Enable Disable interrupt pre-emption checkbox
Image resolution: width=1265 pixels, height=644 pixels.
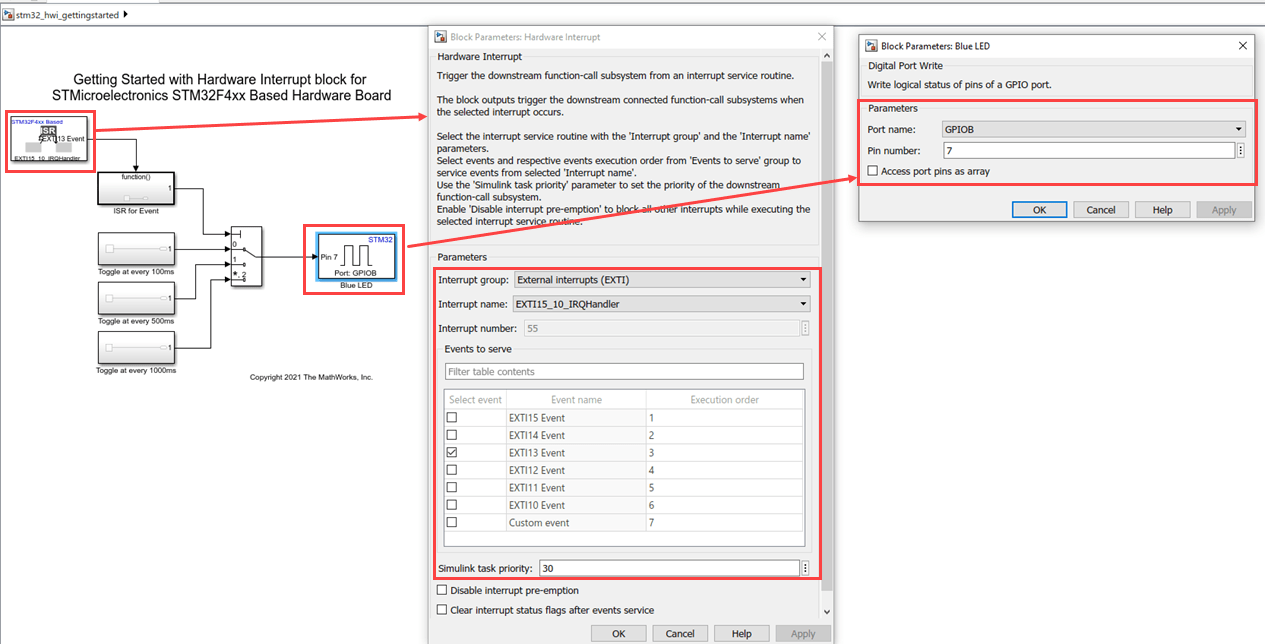click(x=443, y=590)
